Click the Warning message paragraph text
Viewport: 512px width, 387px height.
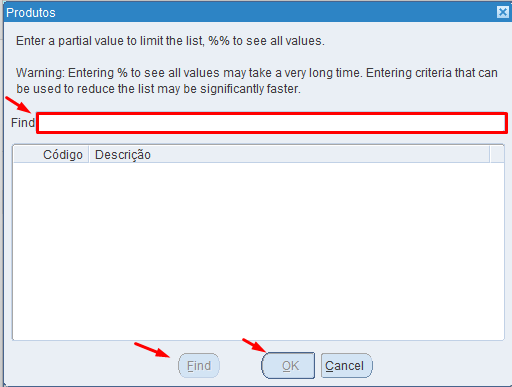tap(257, 81)
